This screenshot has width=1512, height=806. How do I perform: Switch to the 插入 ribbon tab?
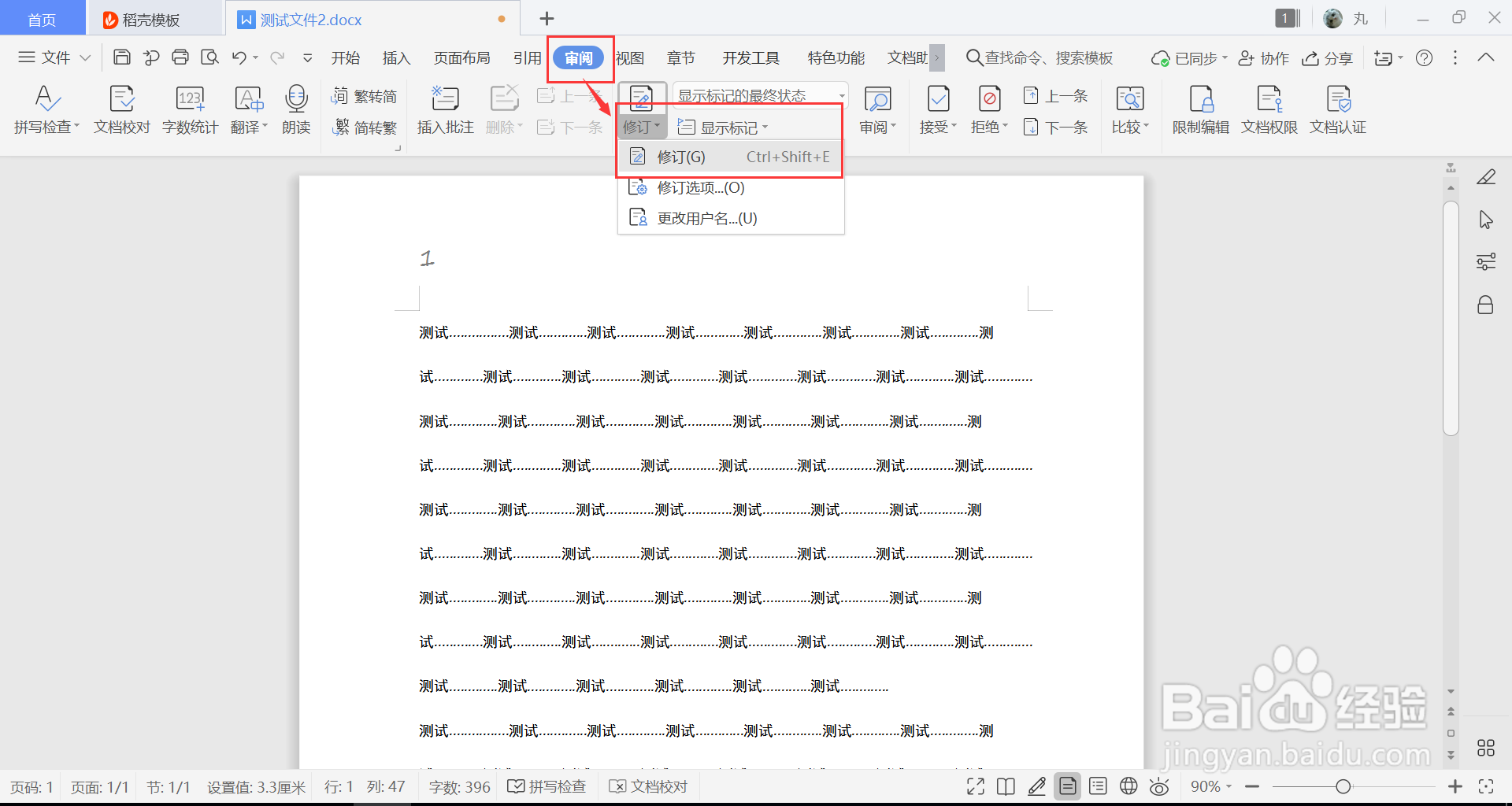pyautogui.click(x=396, y=57)
